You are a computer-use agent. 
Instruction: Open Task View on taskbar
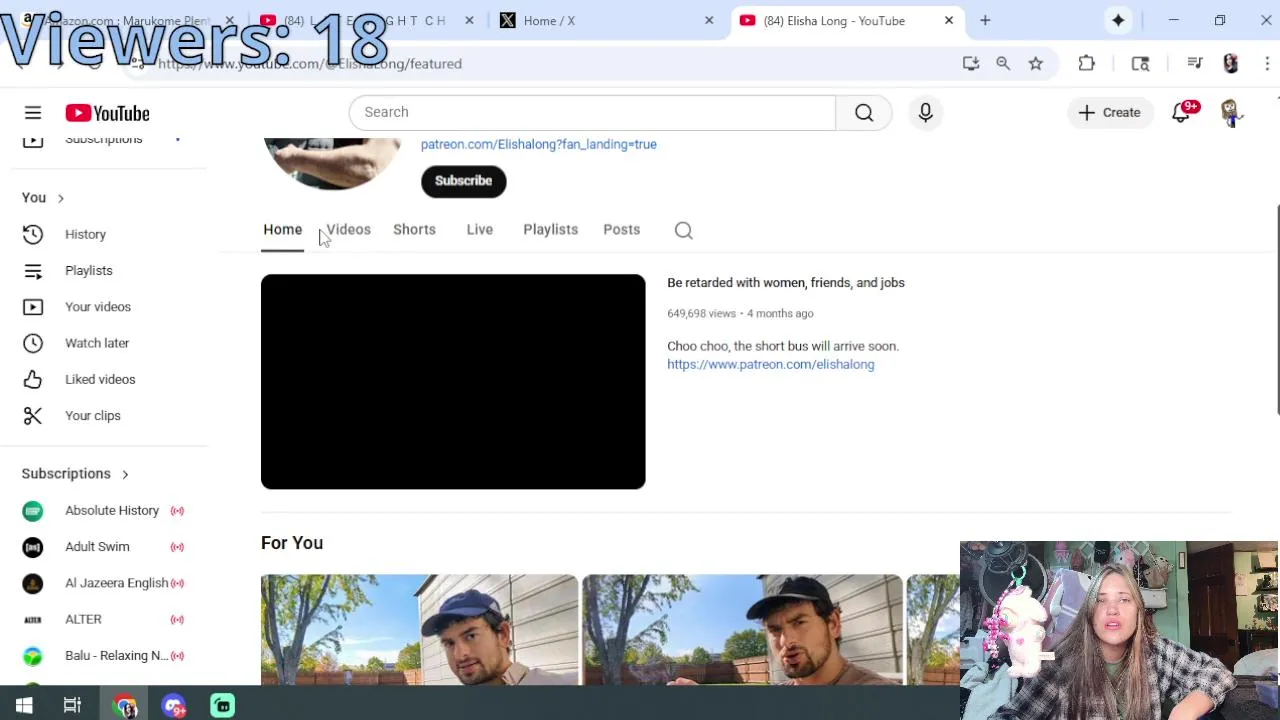click(x=72, y=706)
